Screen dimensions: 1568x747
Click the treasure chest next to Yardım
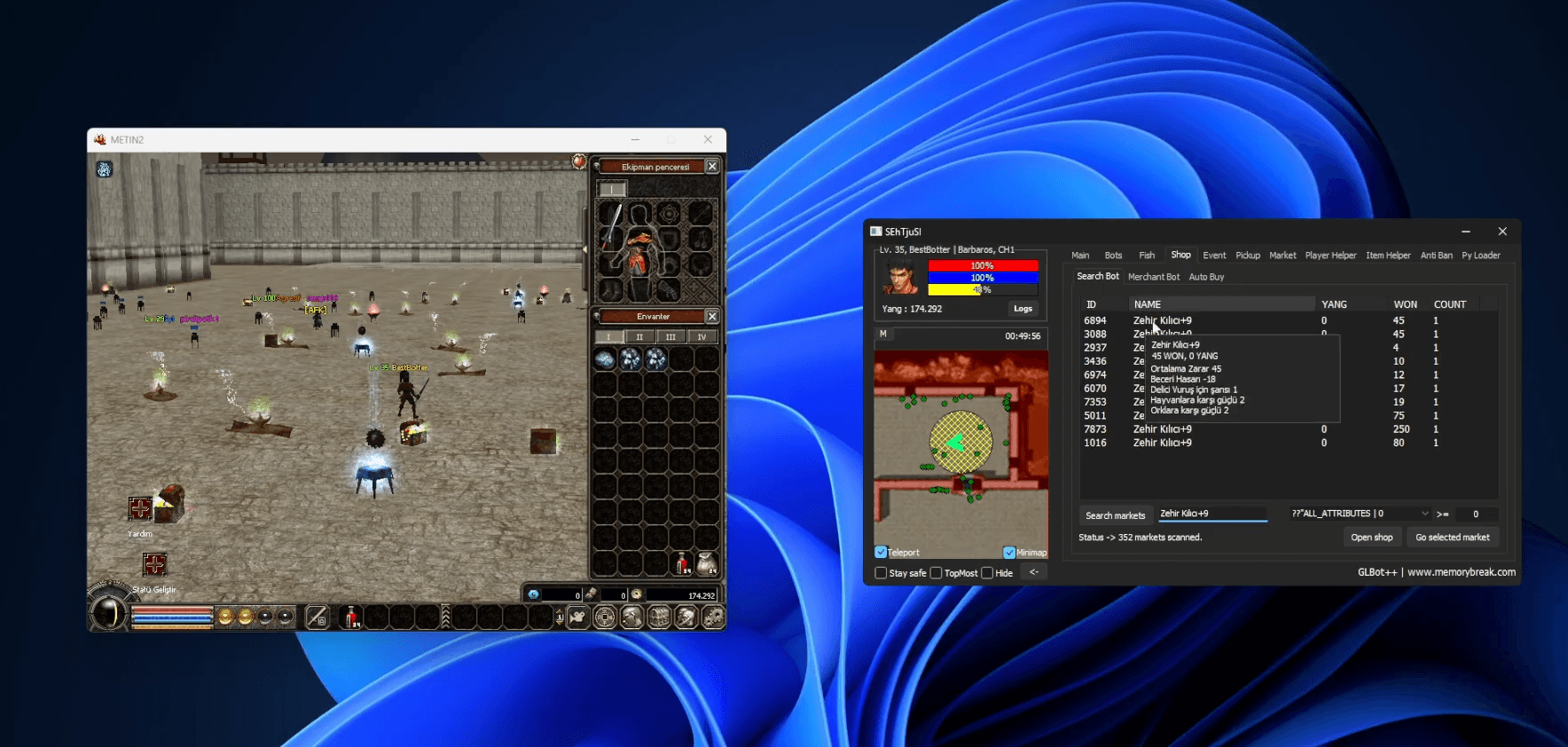pos(169,503)
